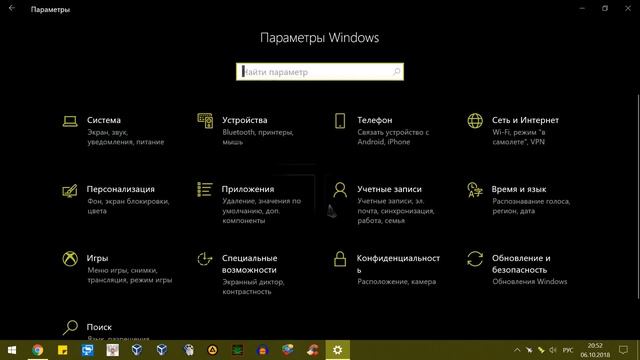Show hidden tray icons chevron
The image size is (640, 360).
tap(517, 350)
